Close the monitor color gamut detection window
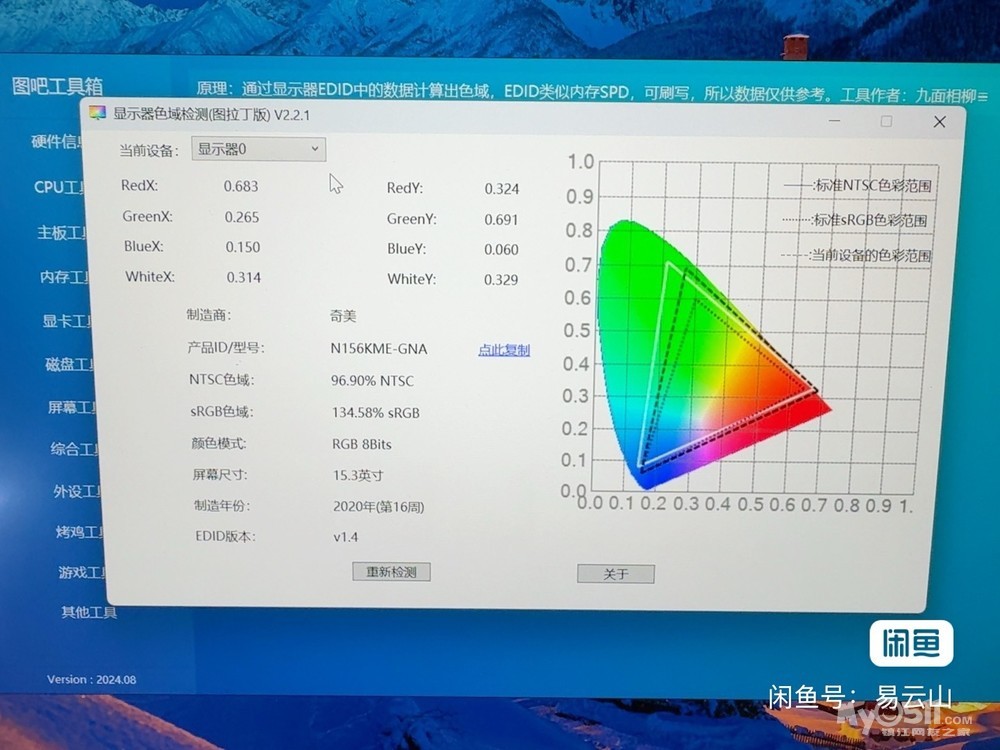The width and height of the screenshot is (1000, 750). 939,122
